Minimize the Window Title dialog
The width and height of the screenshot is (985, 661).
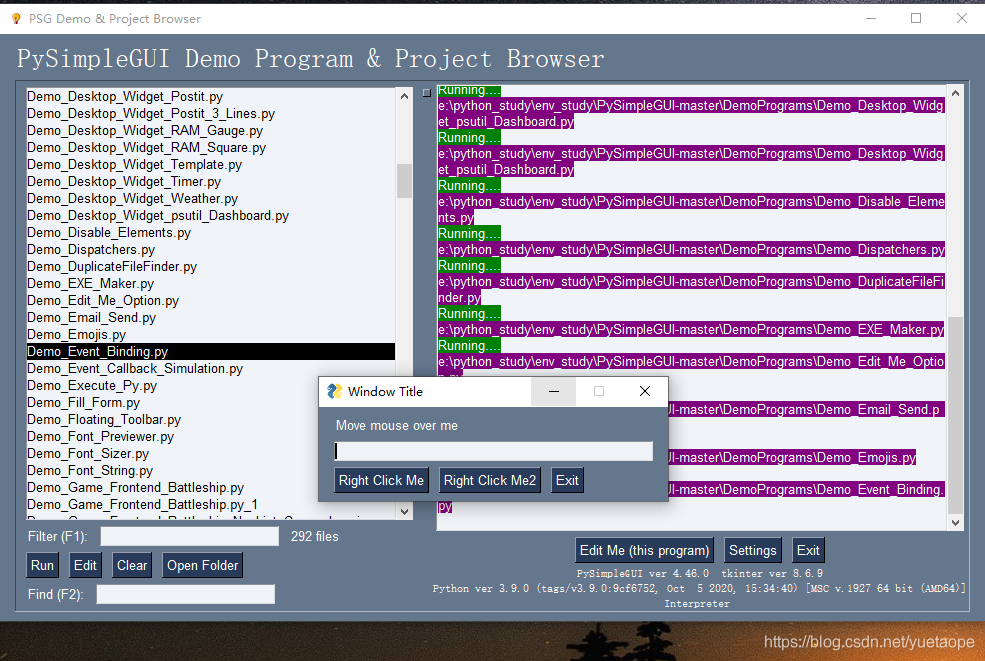click(553, 391)
